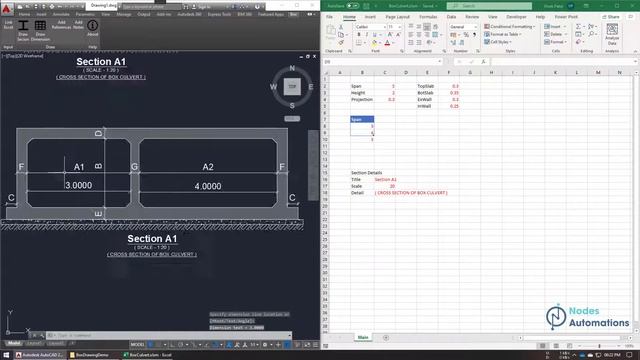
Task: Click the Share button in Excel
Action: point(611,17)
